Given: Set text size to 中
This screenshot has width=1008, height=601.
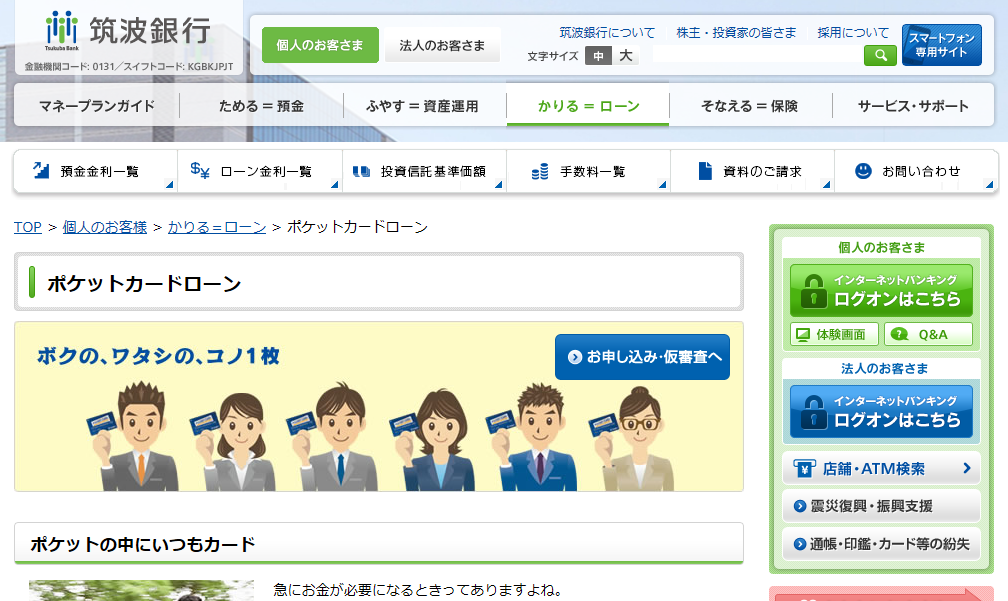Looking at the screenshot, I should pos(598,56).
